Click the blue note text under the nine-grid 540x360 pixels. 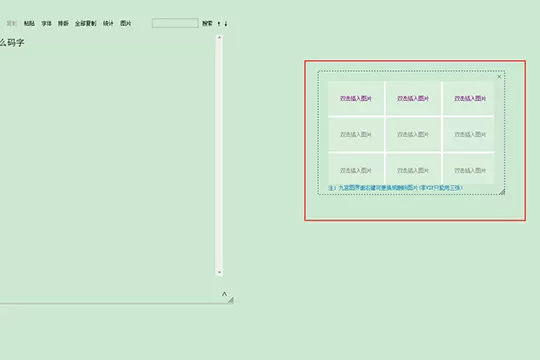(395, 188)
